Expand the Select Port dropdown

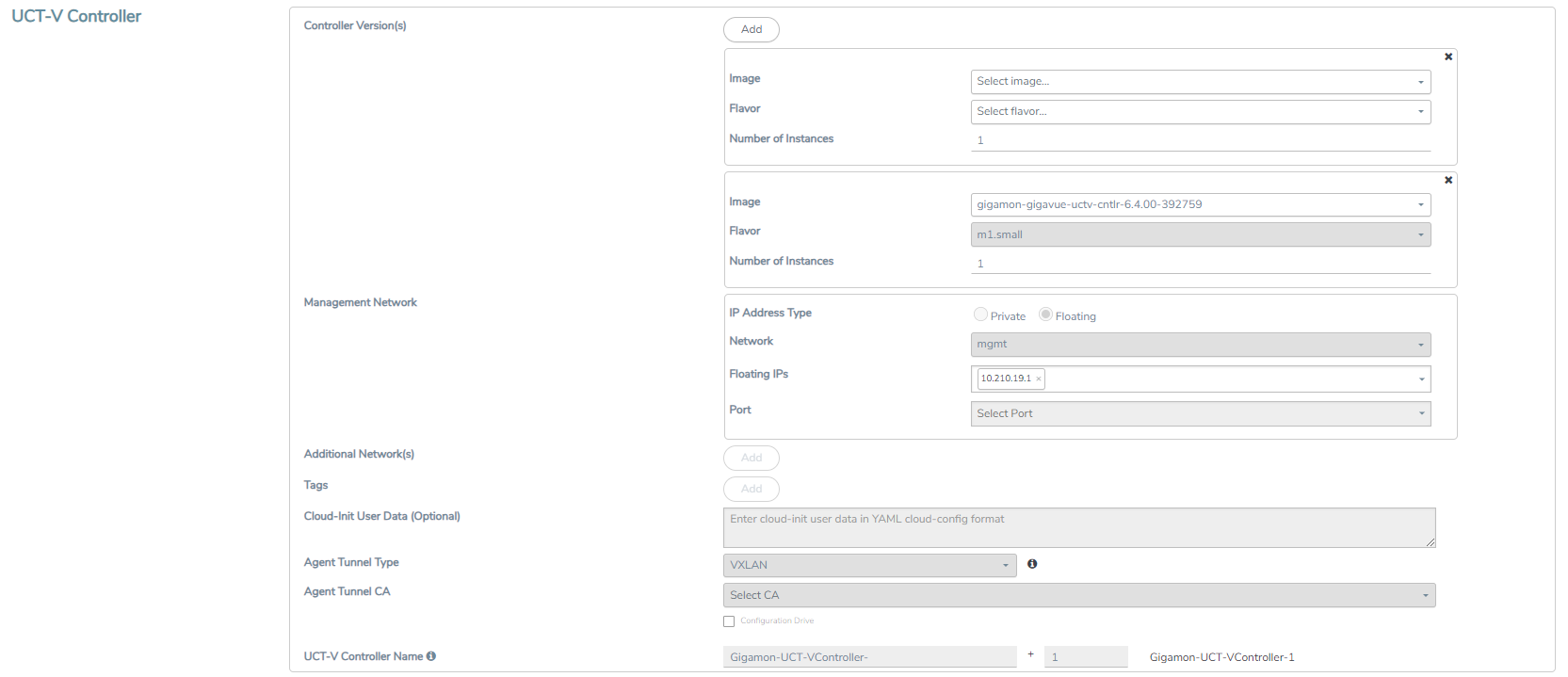(1200, 413)
